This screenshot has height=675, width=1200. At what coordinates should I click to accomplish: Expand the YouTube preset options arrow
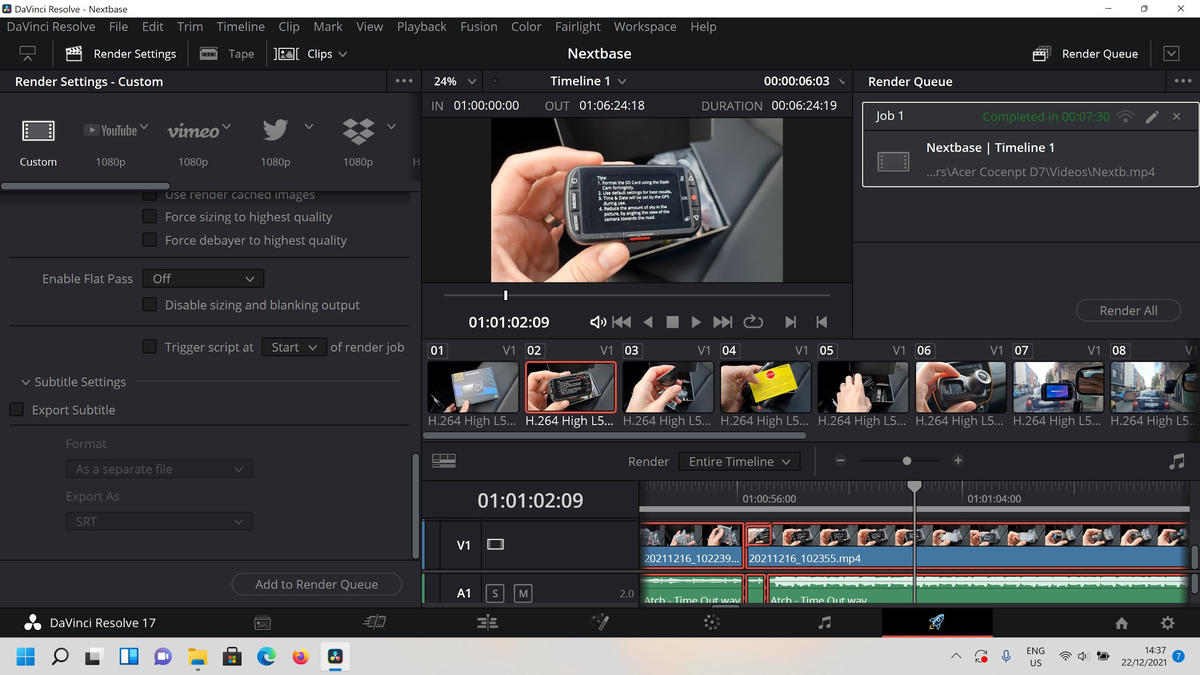tap(144, 126)
